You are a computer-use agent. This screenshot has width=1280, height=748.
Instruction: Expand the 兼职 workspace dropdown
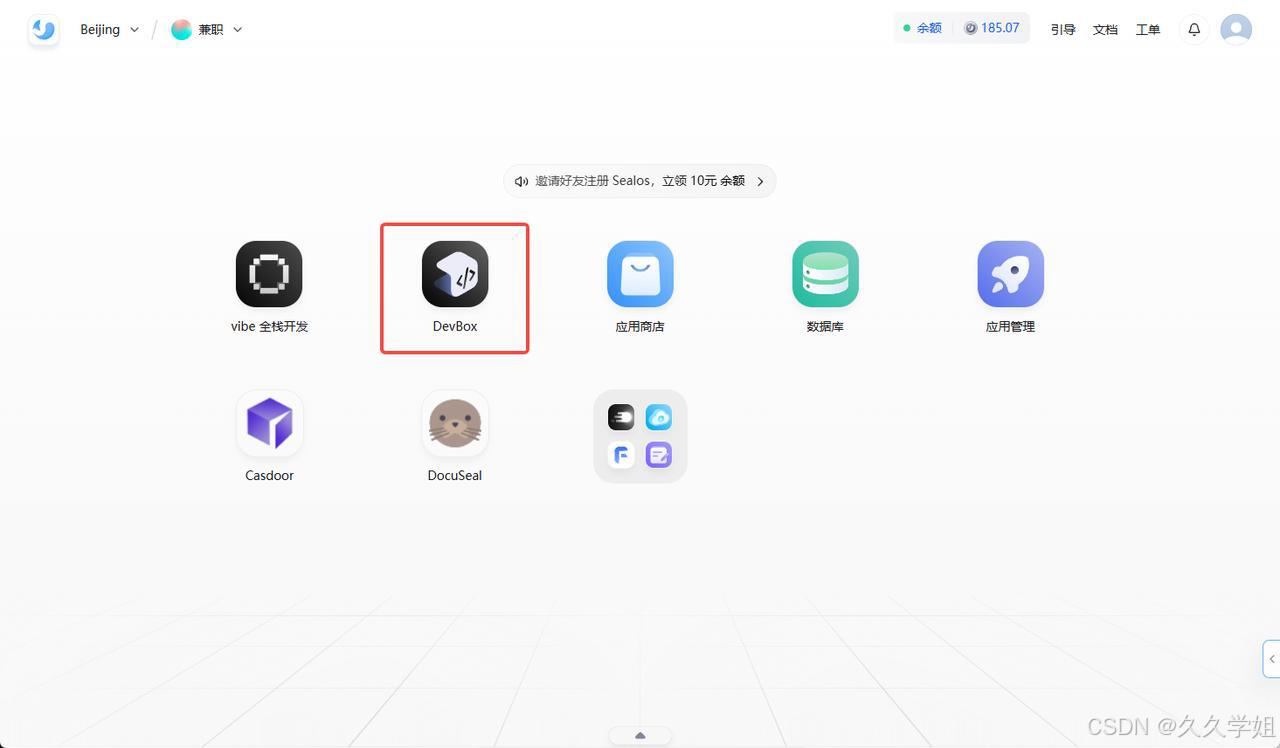click(237, 30)
